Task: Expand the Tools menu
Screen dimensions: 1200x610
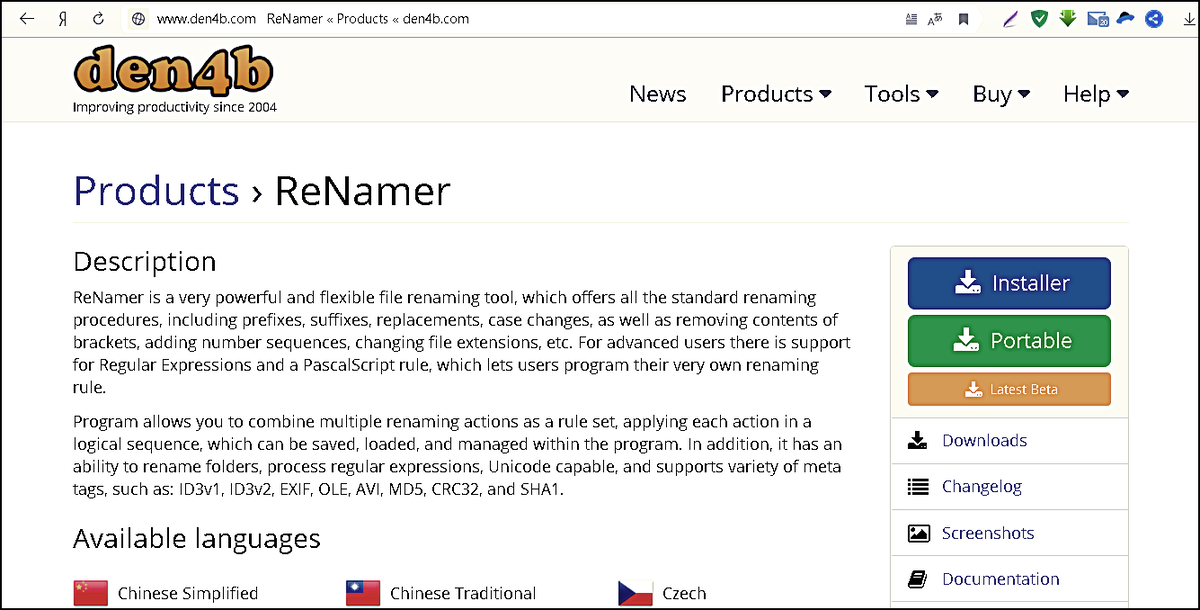Action: [902, 94]
